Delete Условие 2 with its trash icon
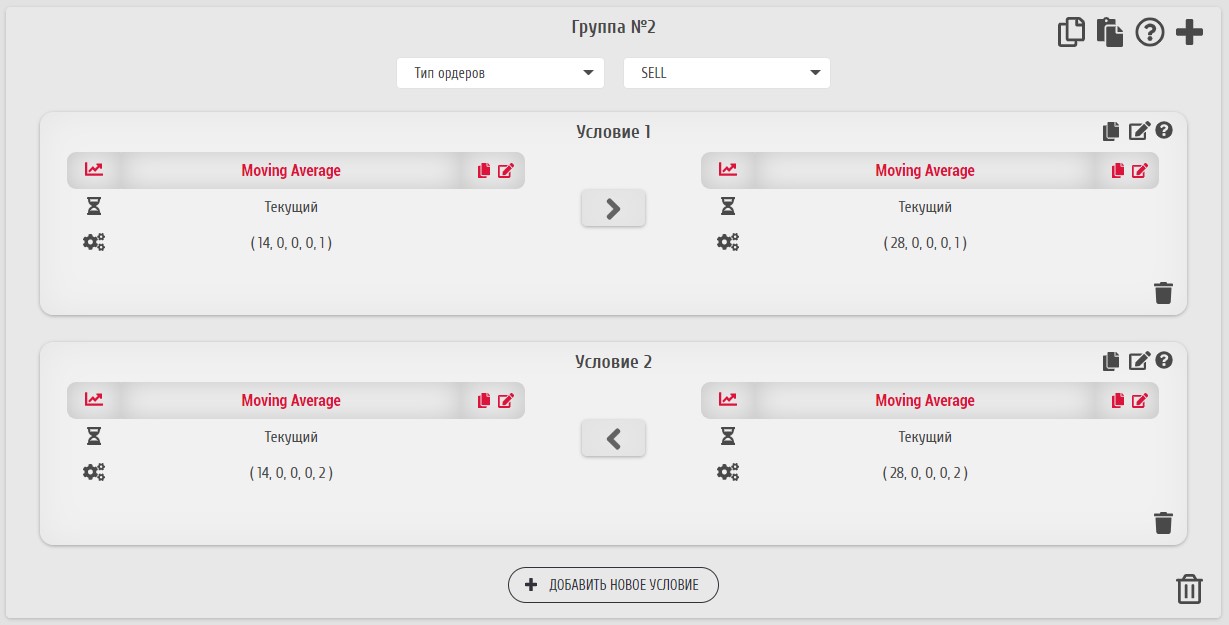The width and height of the screenshot is (1229, 625). pos(1163,523)
